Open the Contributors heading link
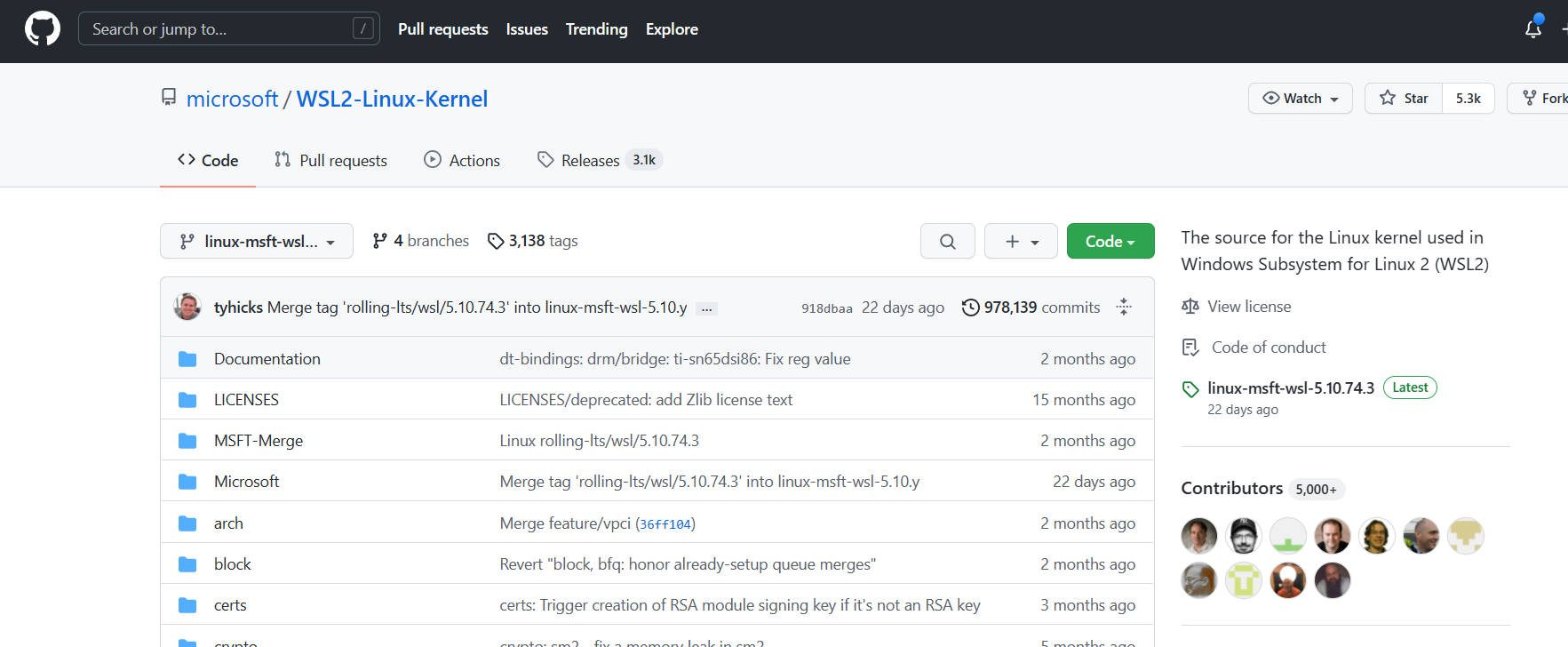Viewport: 1568px width, 647px height. pyautogui.click(x=1232, y=488)
